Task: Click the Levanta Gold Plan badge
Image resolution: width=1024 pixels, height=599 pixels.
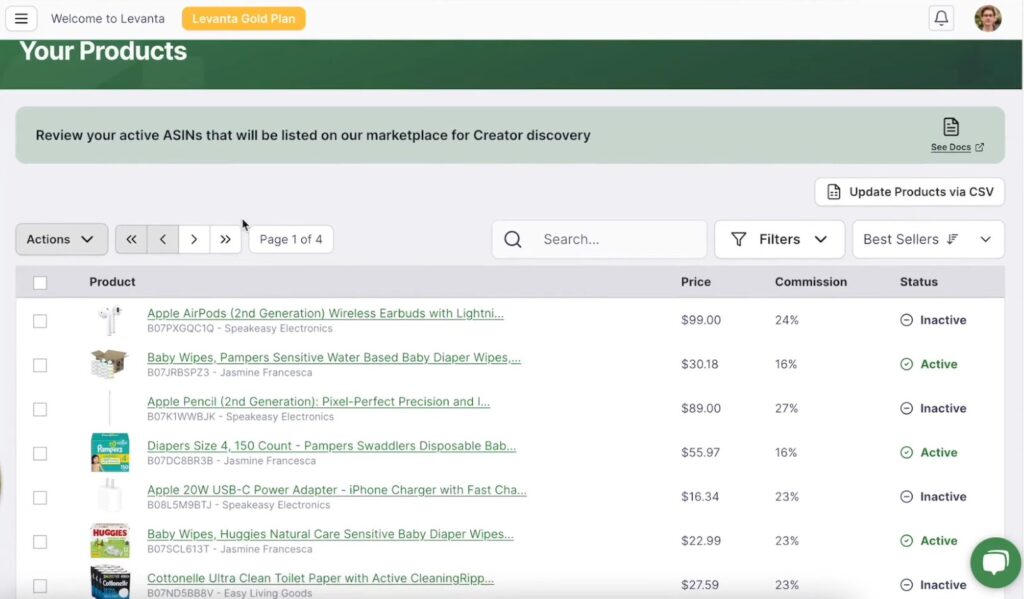Action: tap(244, 18)
